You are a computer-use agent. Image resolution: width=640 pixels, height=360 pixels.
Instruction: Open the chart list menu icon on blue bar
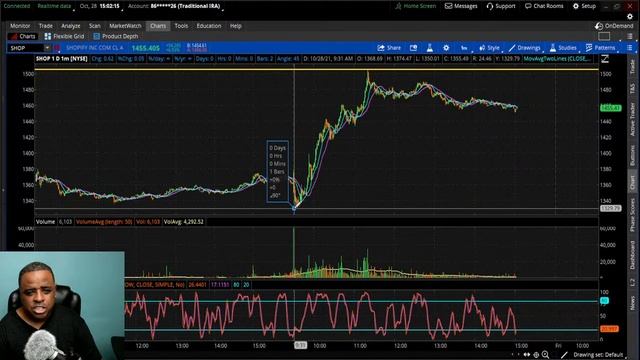click(629, 48)
